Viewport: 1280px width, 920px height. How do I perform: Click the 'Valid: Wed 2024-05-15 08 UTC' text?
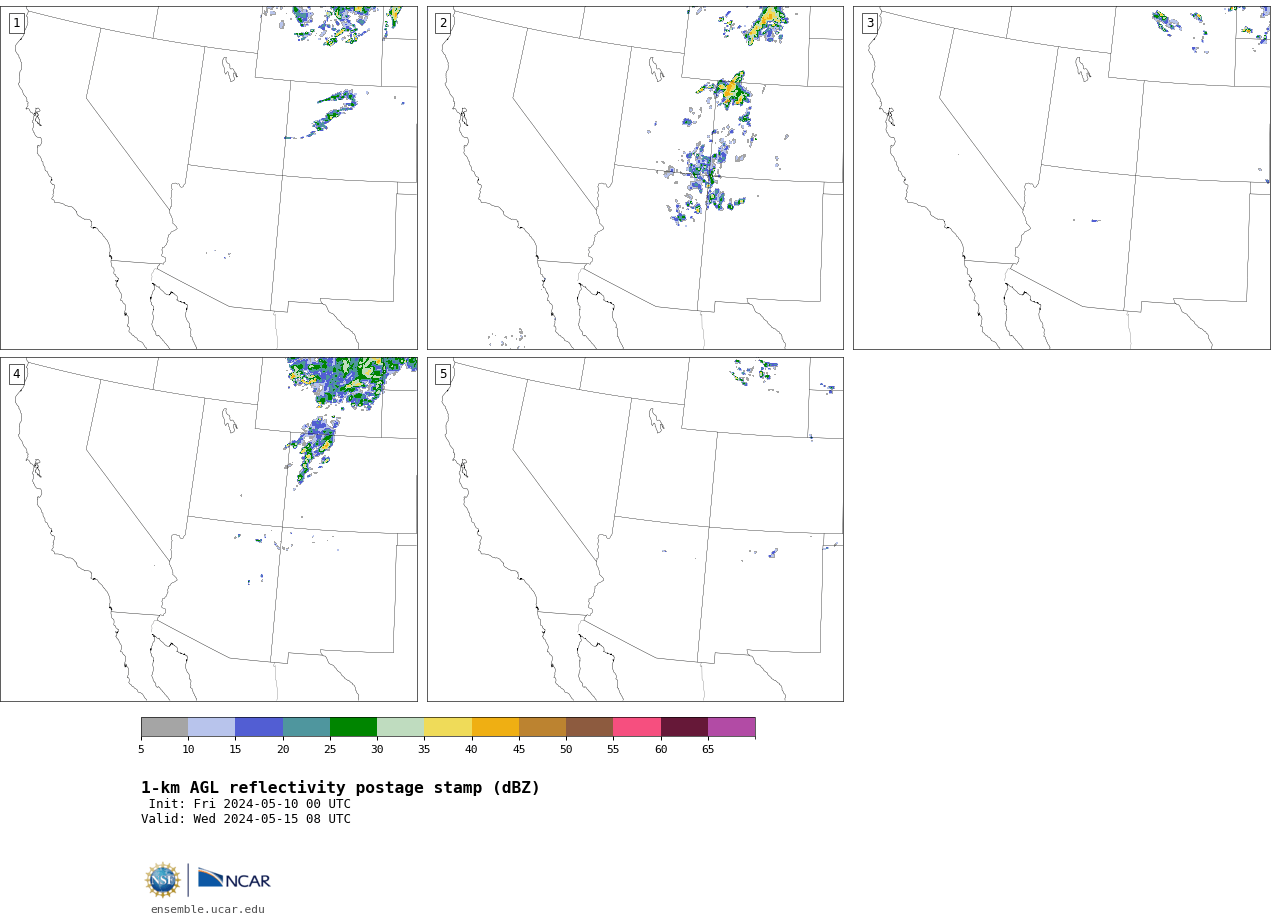coord(246,819)
